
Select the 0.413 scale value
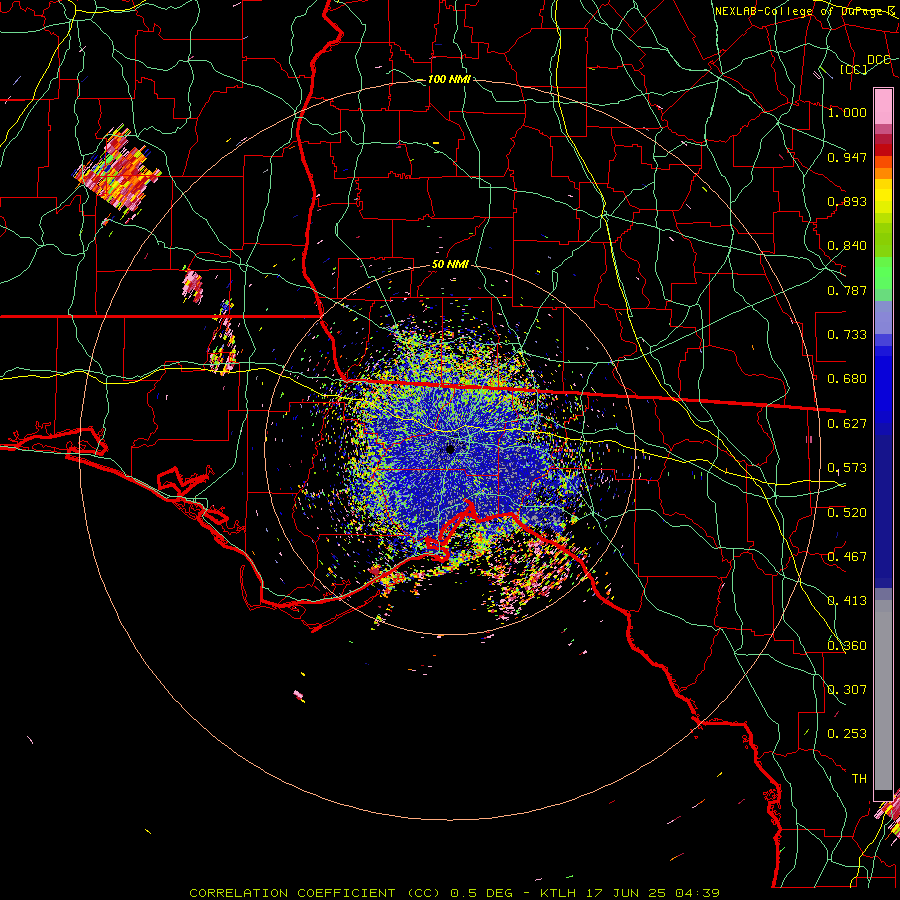[847, 601]
